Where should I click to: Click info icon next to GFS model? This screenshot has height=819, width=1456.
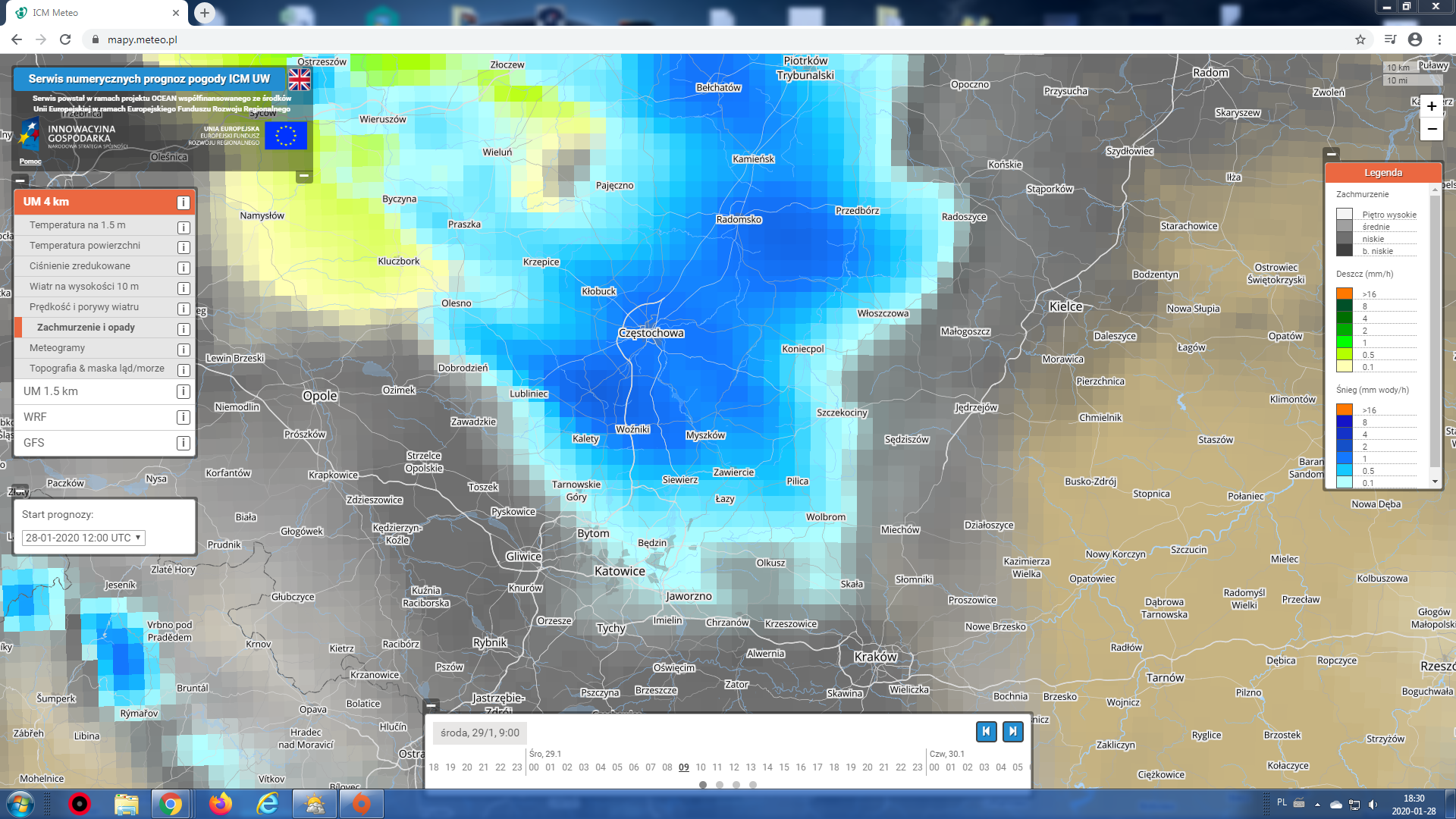click(x=183, y=443)
